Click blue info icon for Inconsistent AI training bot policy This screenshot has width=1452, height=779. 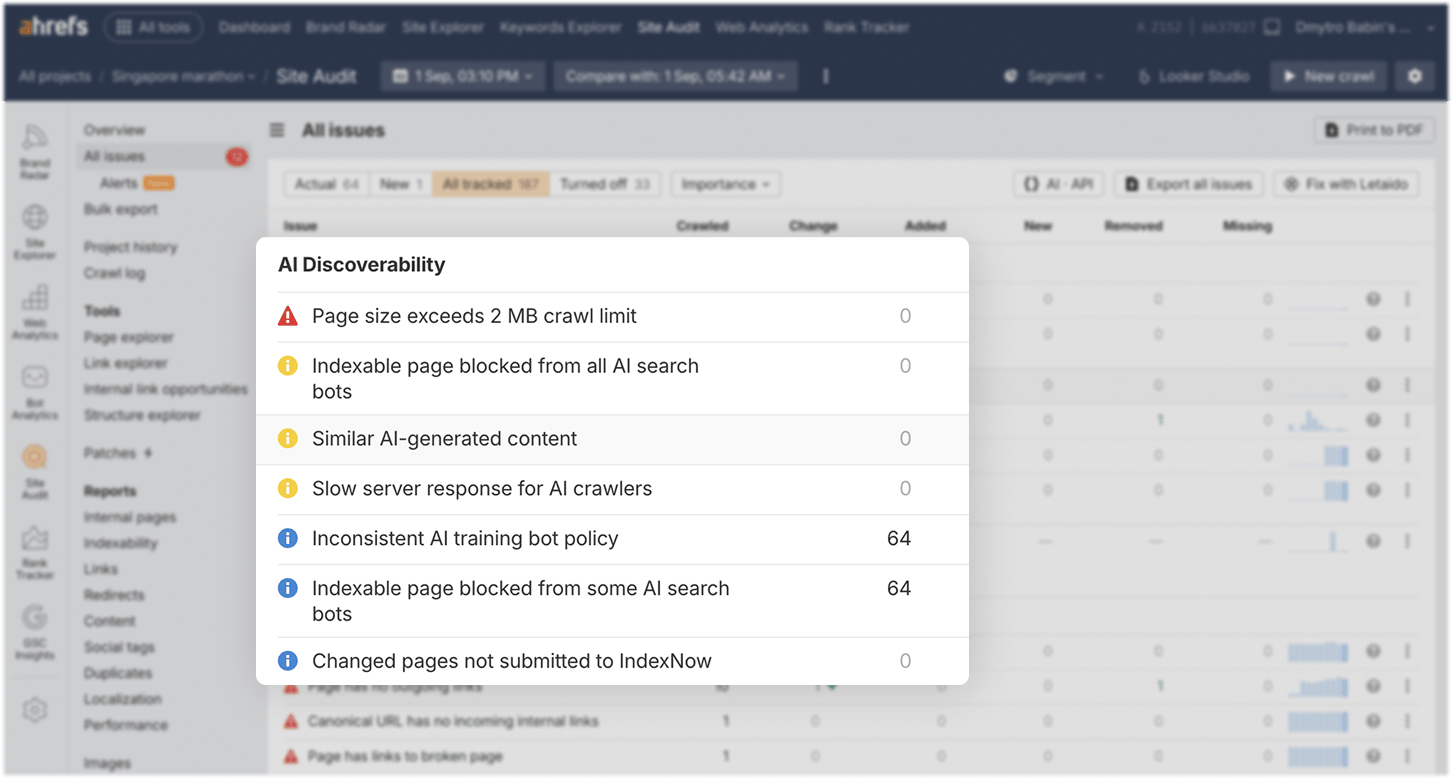tap(288, 539)
